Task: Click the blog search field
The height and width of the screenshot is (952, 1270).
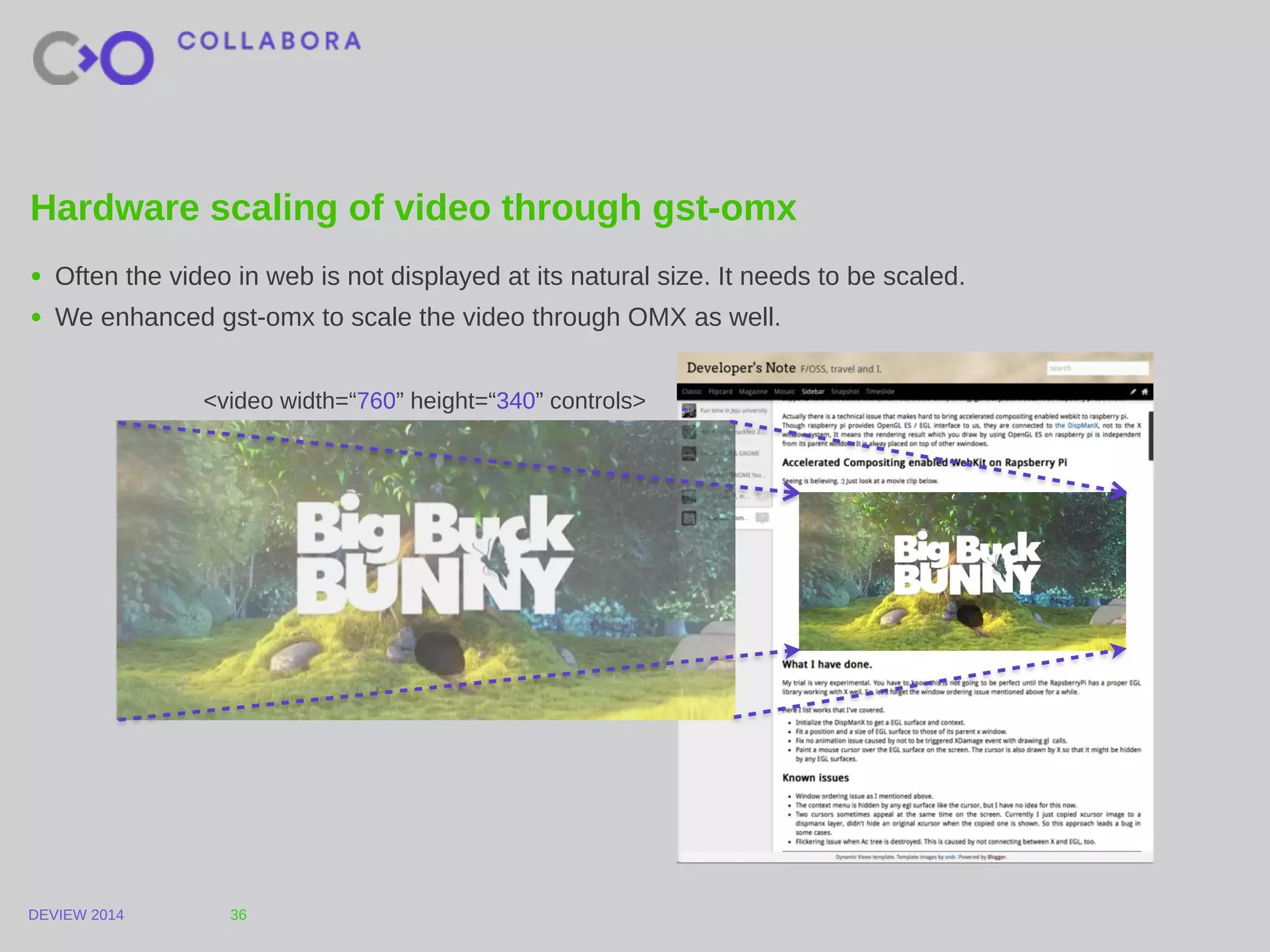Action: tap(1097, 368)
